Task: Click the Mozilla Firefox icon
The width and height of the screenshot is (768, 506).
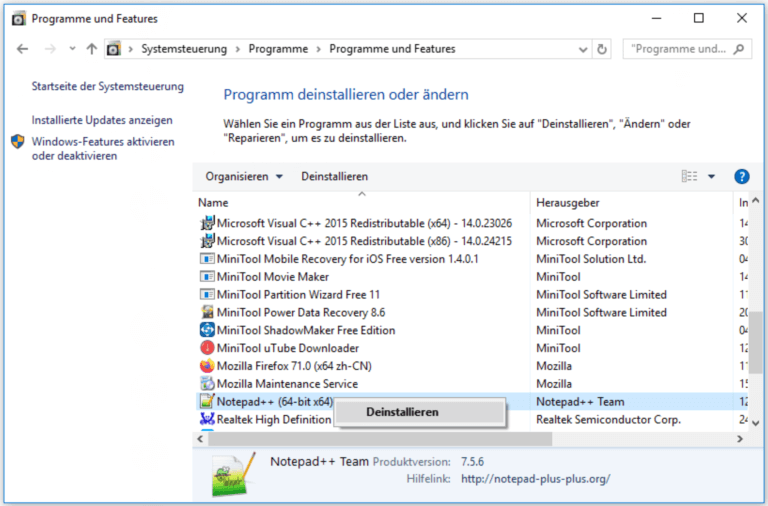Action: tap(207, 366)
